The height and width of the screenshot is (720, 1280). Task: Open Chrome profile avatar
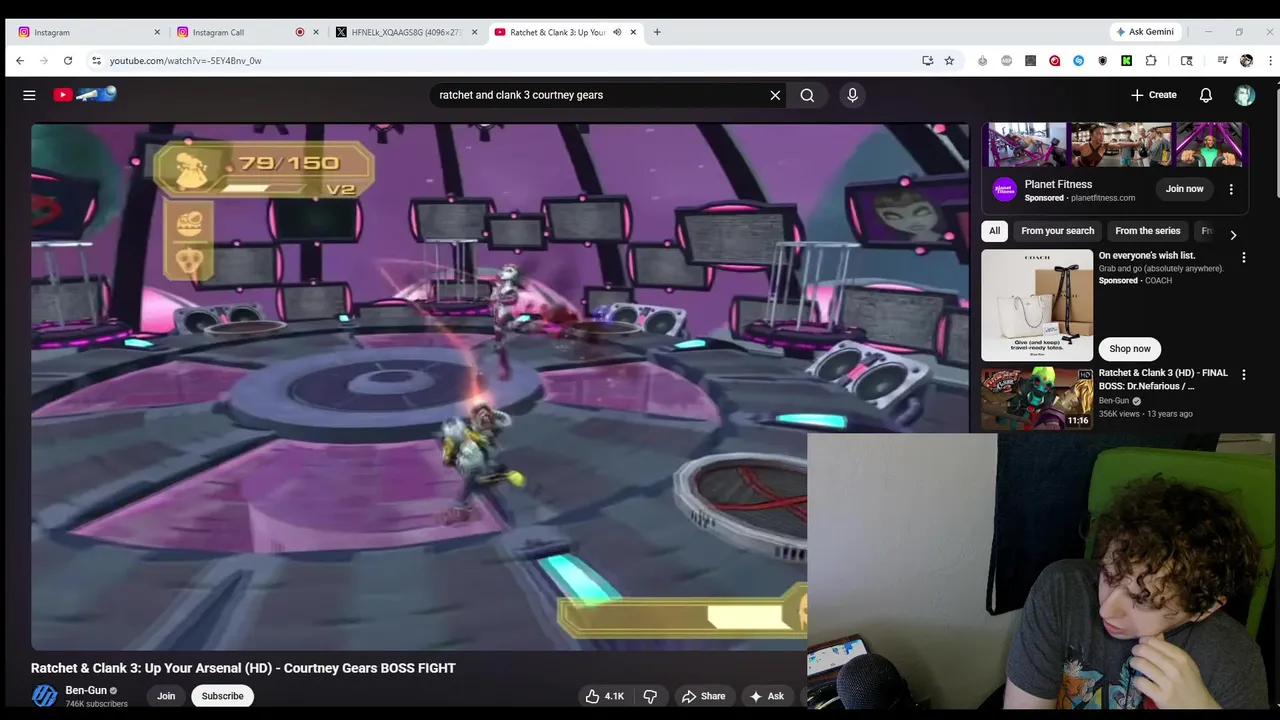coord(1246,61)
